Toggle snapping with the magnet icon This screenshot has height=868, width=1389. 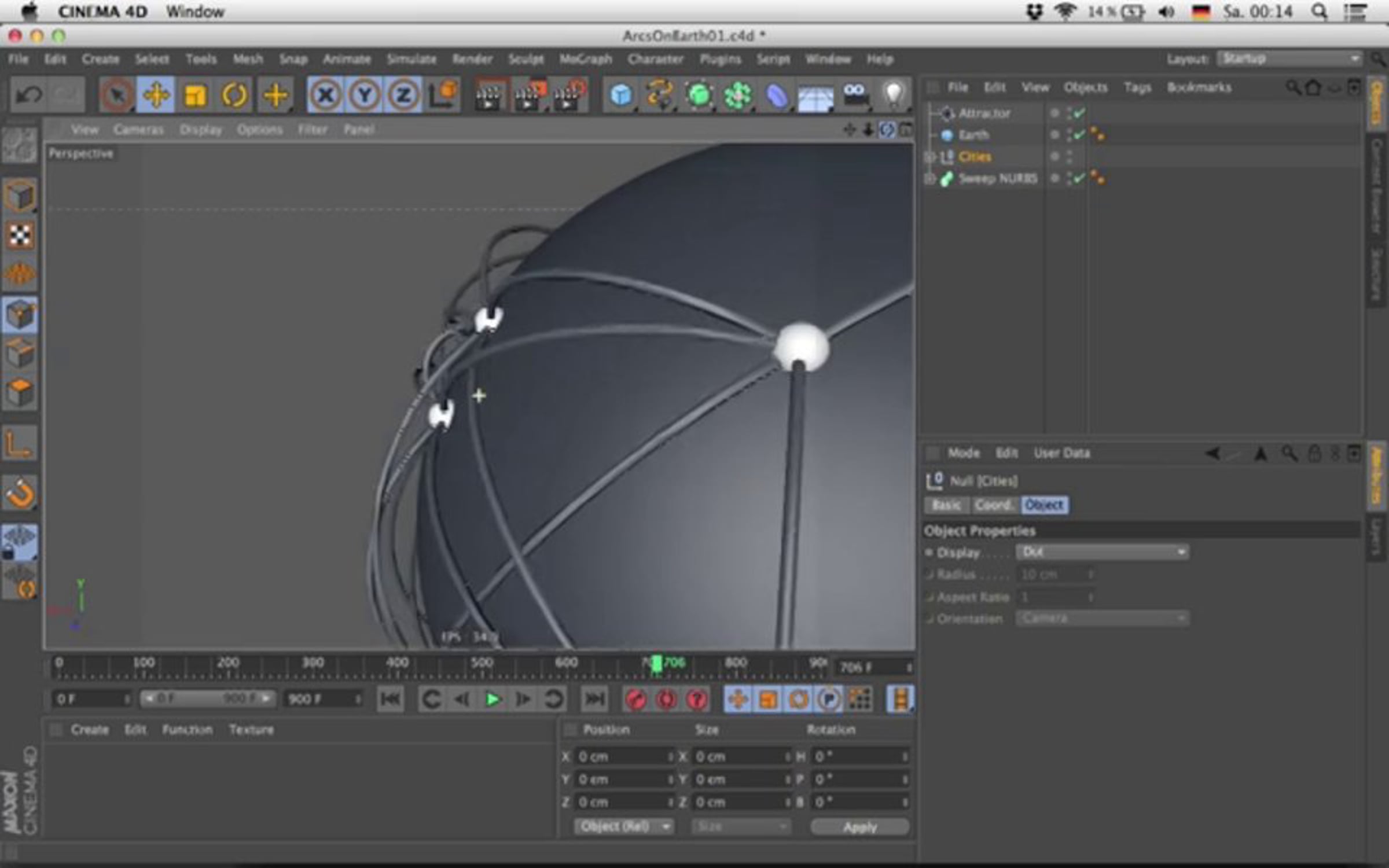click(20, 494)
